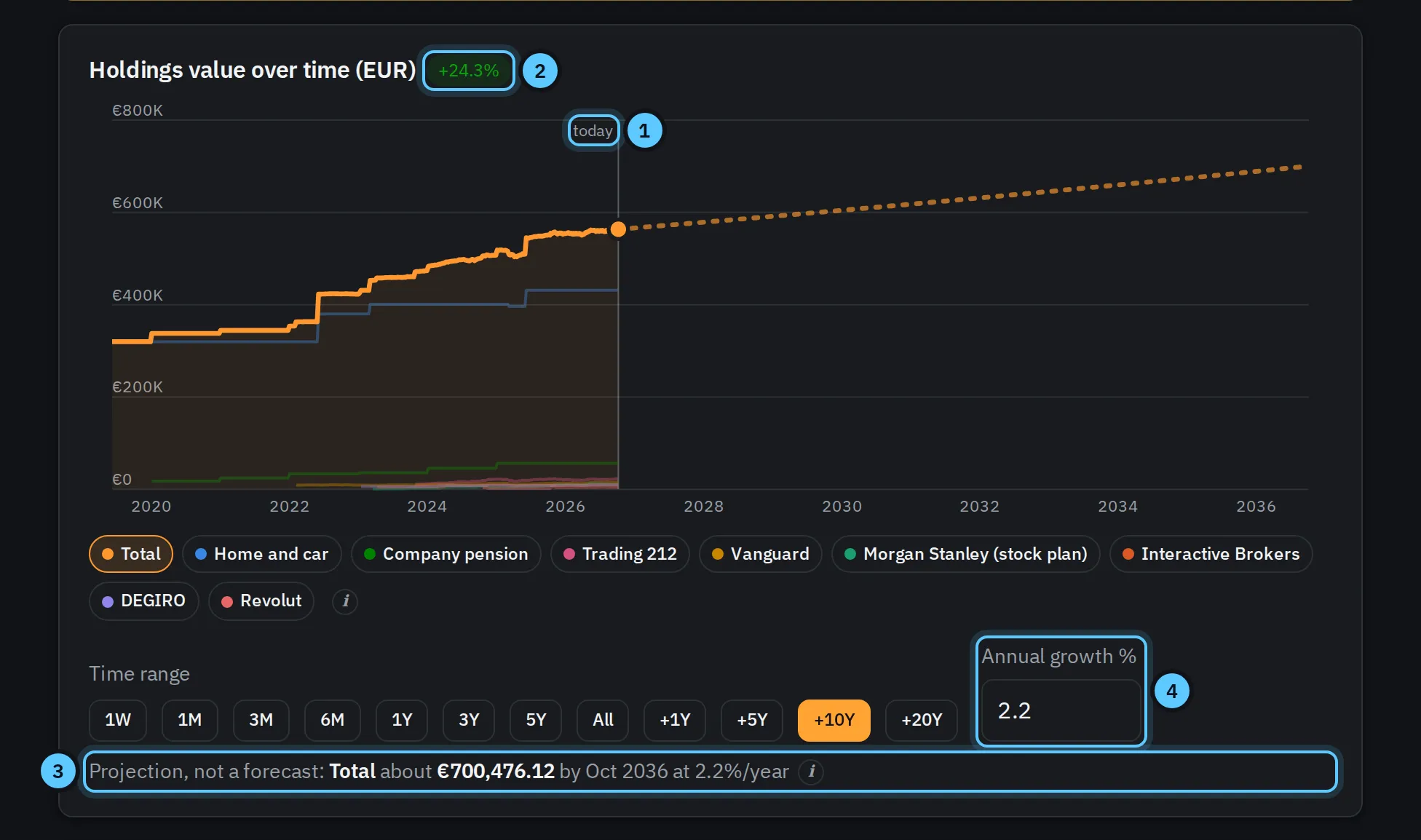
Task: Click the 2036 x-axis label
Action: [x=1256, y=507]
